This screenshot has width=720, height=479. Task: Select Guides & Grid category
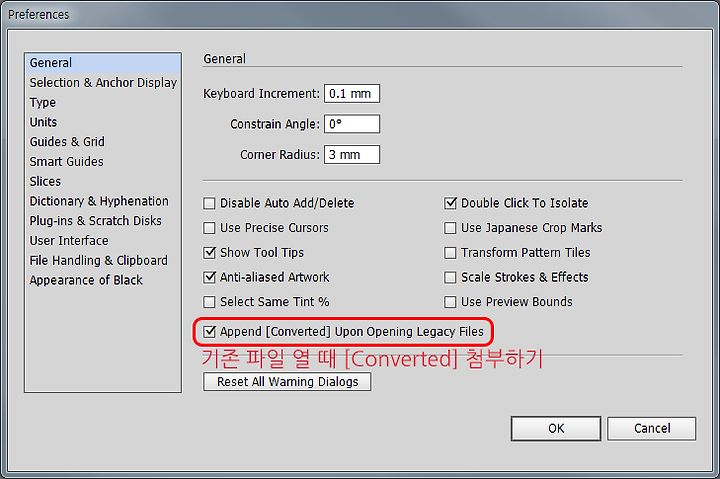103,142
